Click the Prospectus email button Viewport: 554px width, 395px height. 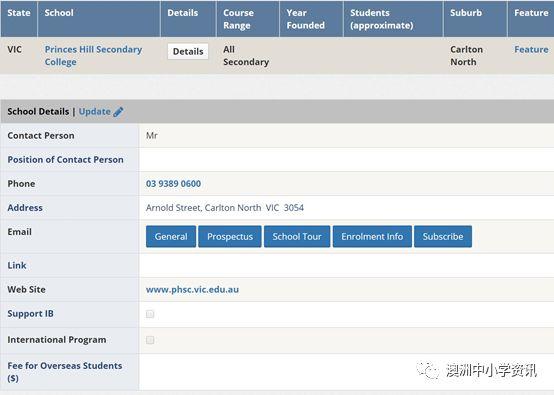pyautogui.click(x=230, y=236)
